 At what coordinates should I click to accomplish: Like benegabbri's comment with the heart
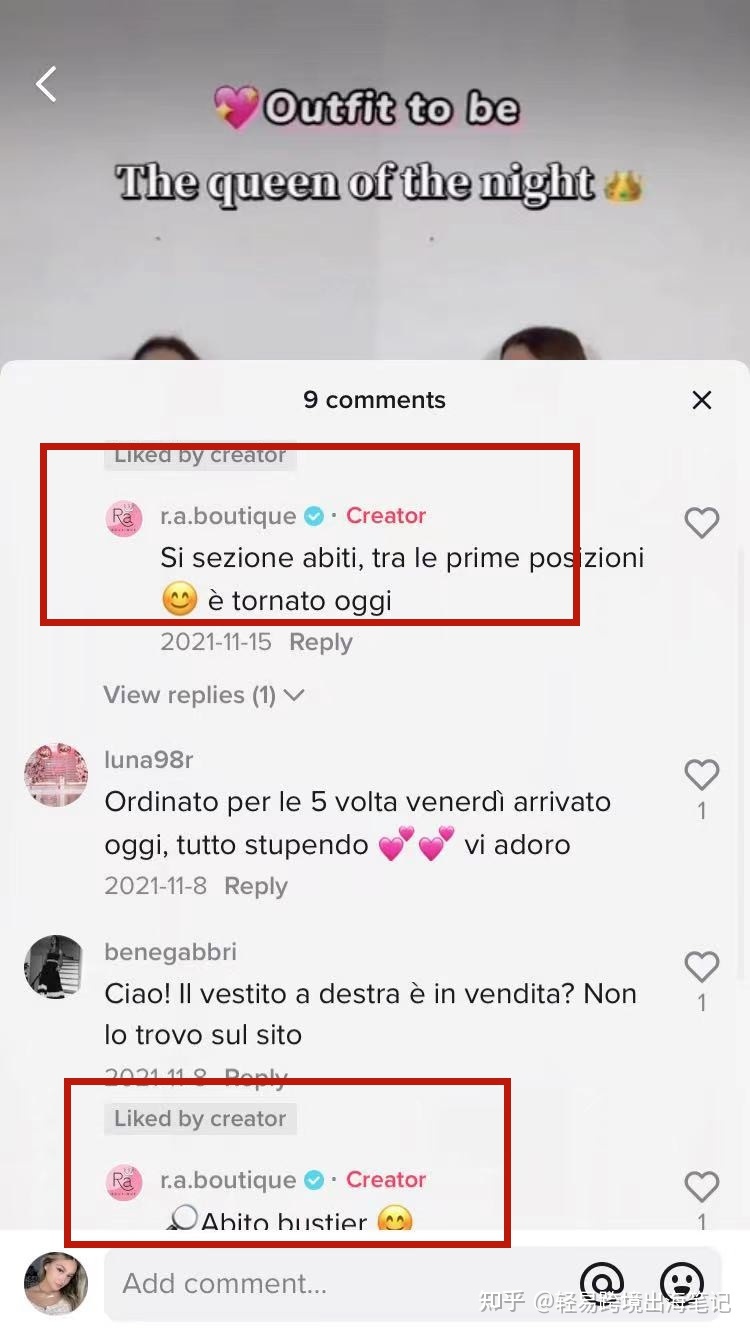(702, 966)
